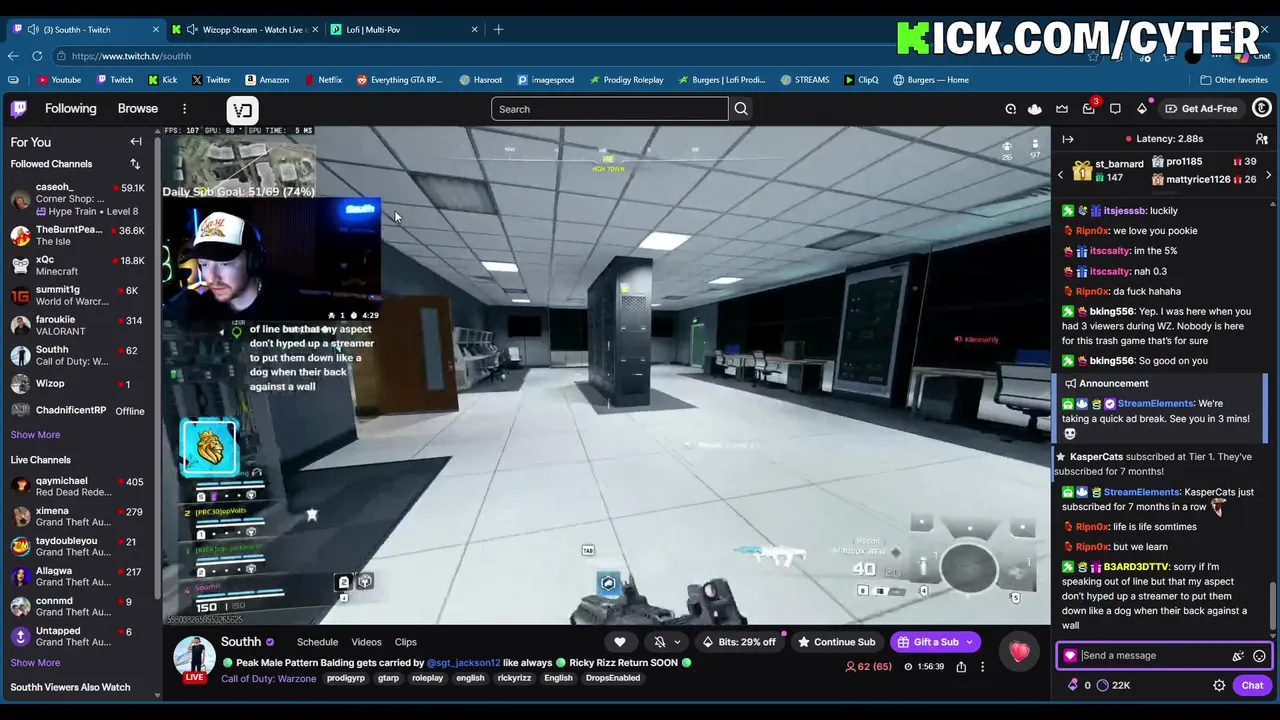Image resolution: width=1280 pixels, height=720 pixels.
Task: Open the Browse page
Action: (138, 109)
